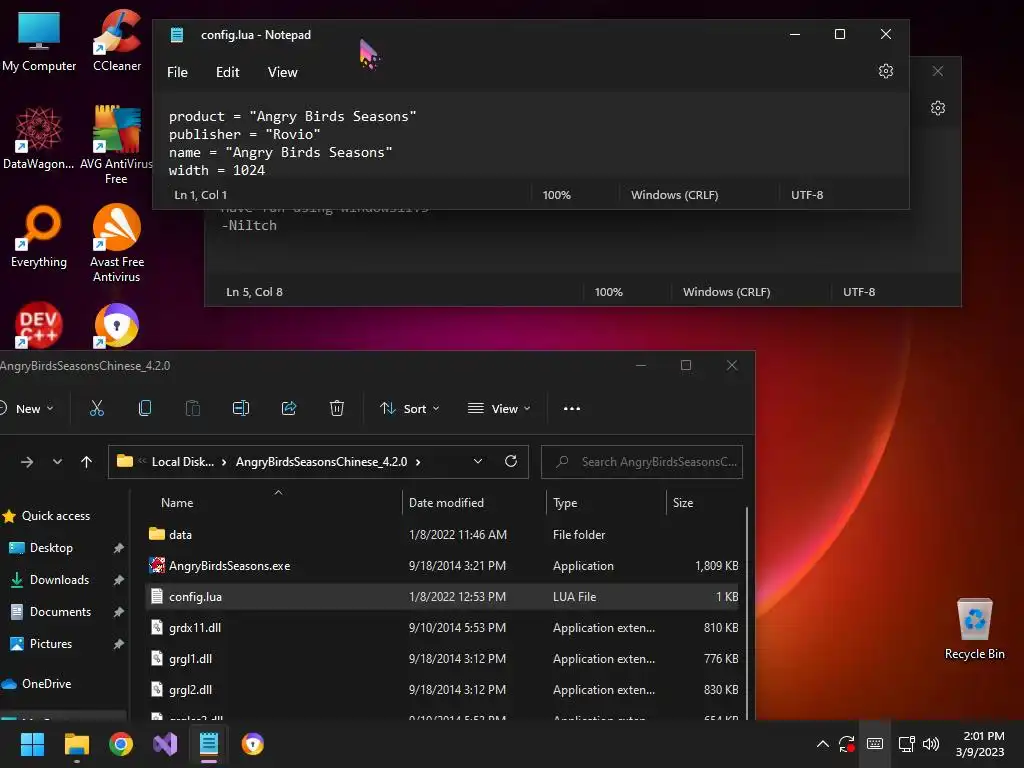Open Visual Studio from the taskbar
Image resolution: width=1024 pixels, height=768 pixels.
tap(165, 744)
